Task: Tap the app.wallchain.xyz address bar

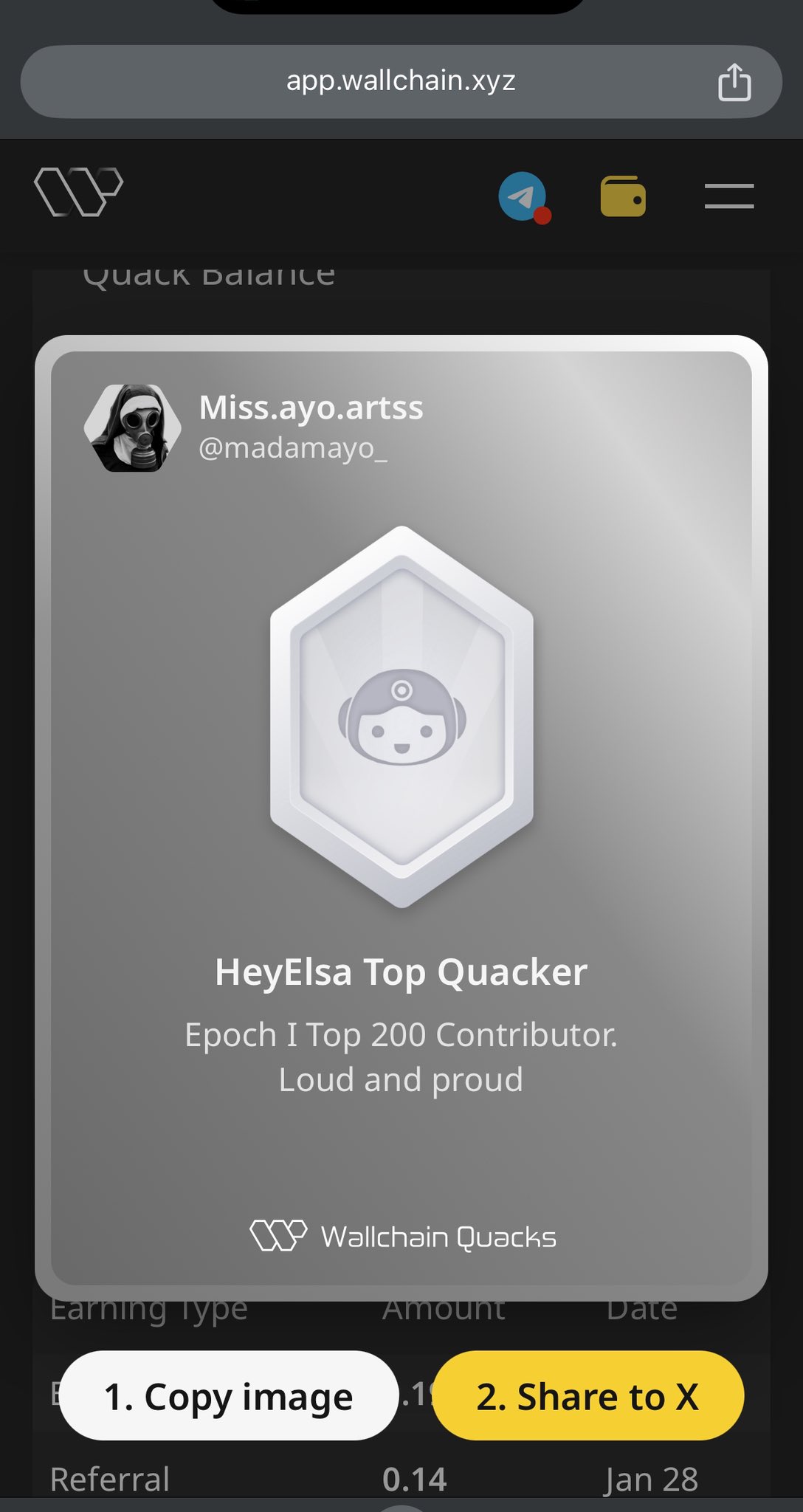Action: pyautogui.click(x=401, y=81)
